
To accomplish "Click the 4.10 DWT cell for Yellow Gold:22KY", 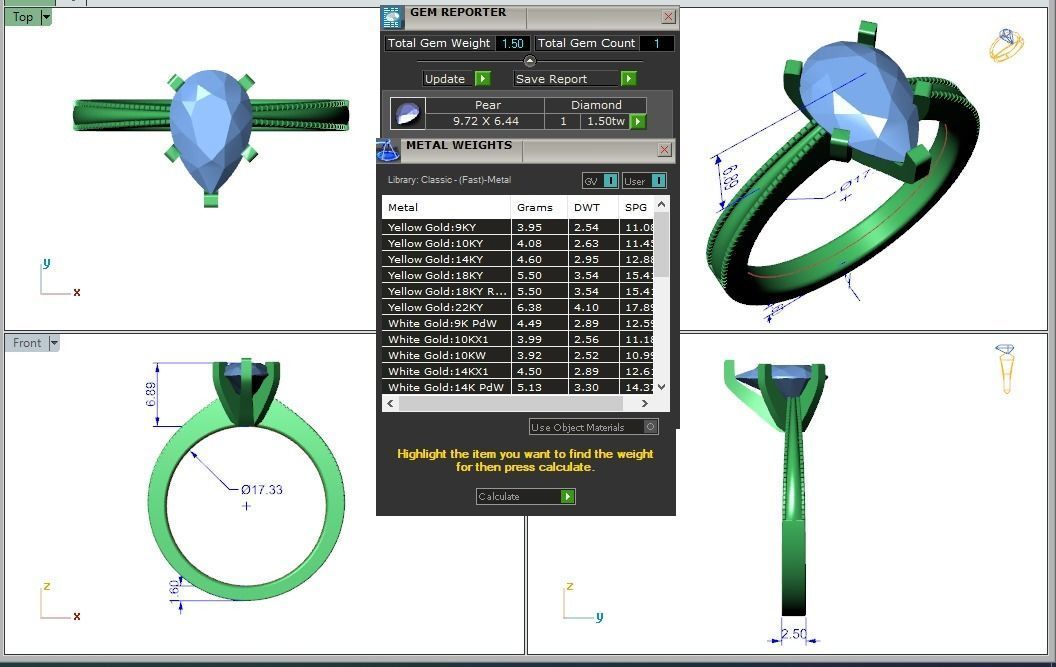I will (x=593, y=307).
